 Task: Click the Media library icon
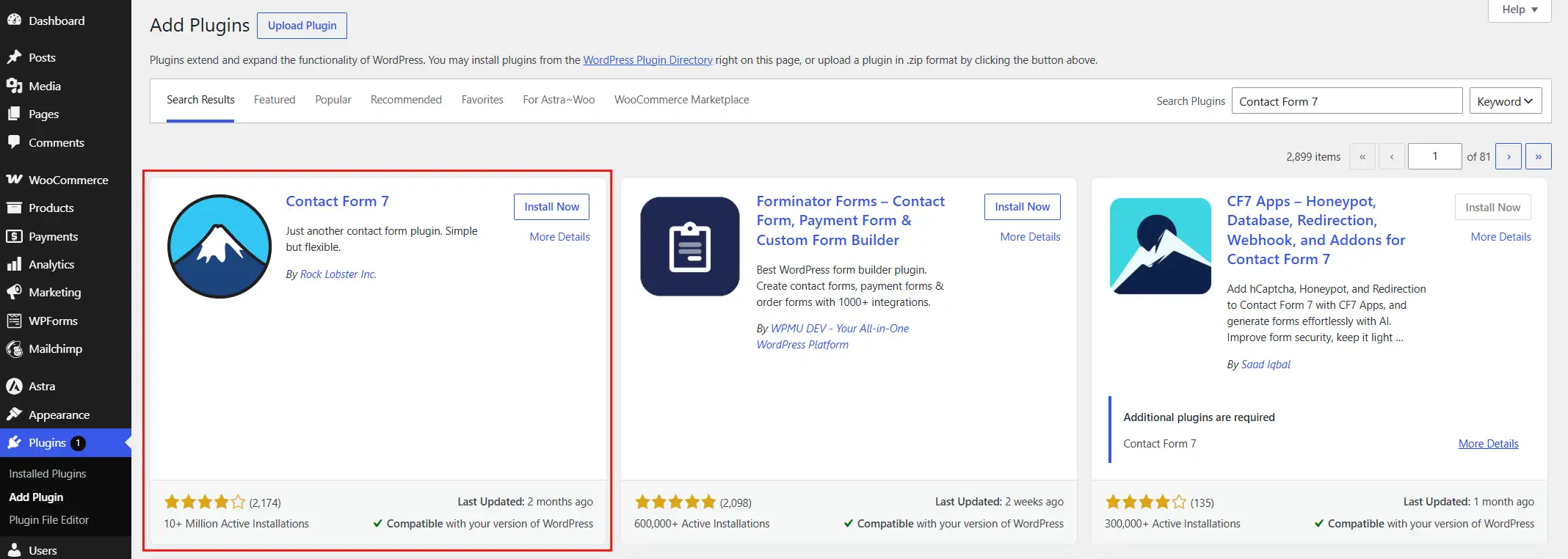(14, 86)
